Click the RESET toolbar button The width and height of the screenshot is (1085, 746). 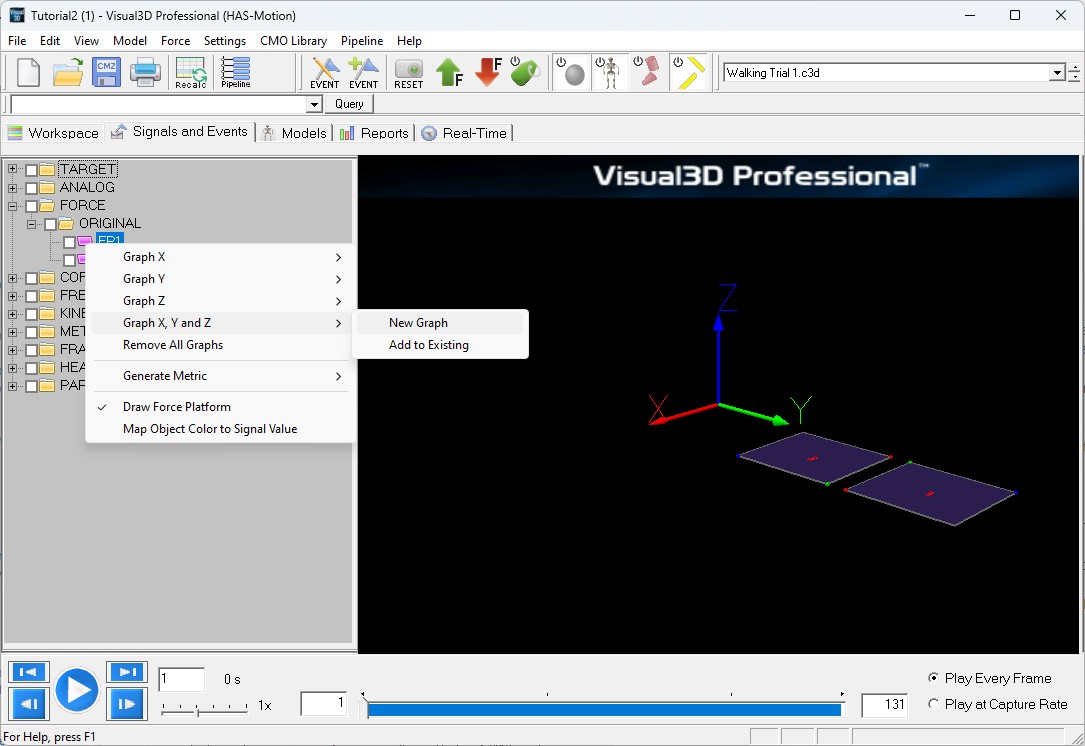408,73
